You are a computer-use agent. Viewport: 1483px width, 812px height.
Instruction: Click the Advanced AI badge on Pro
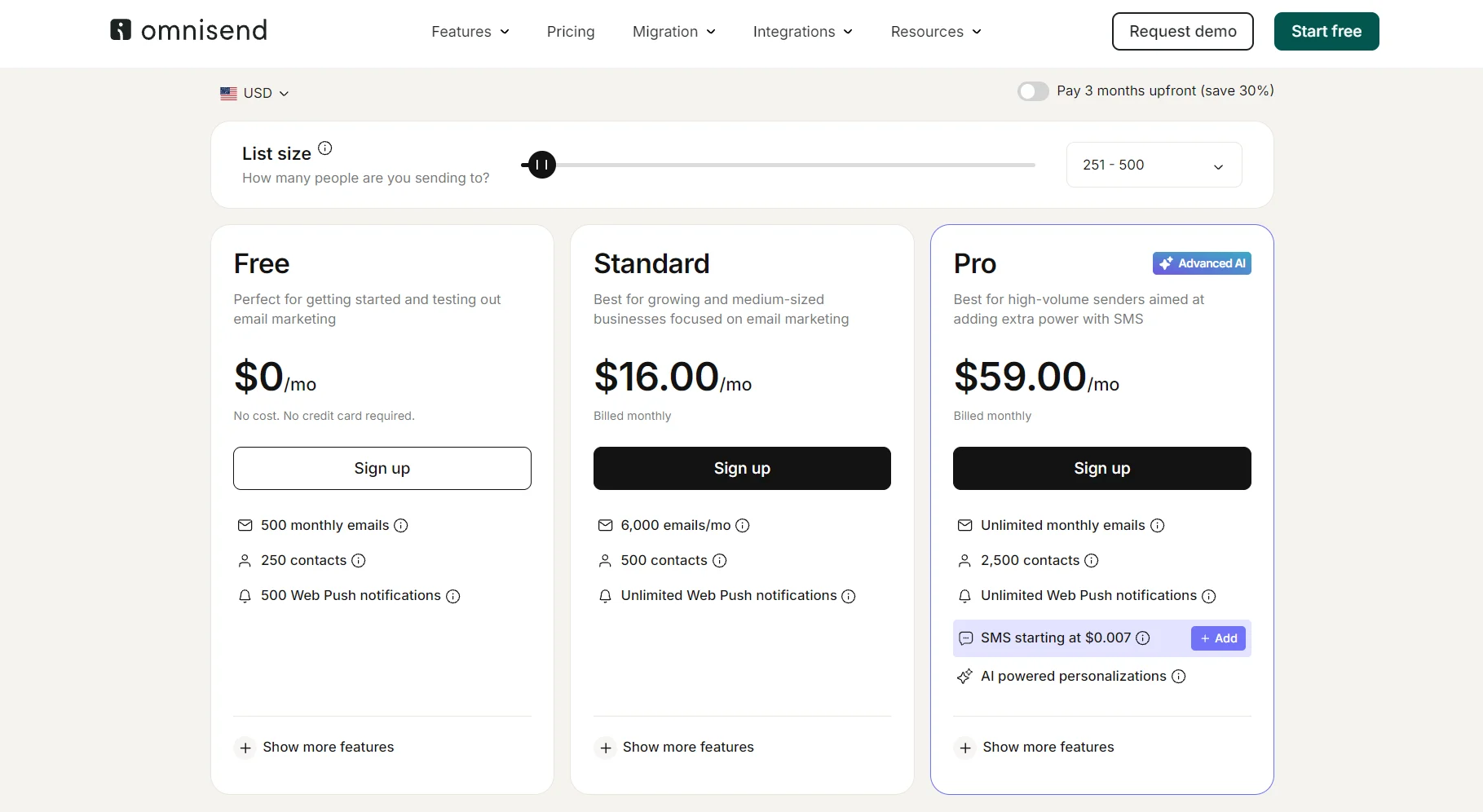point(1202,263)
